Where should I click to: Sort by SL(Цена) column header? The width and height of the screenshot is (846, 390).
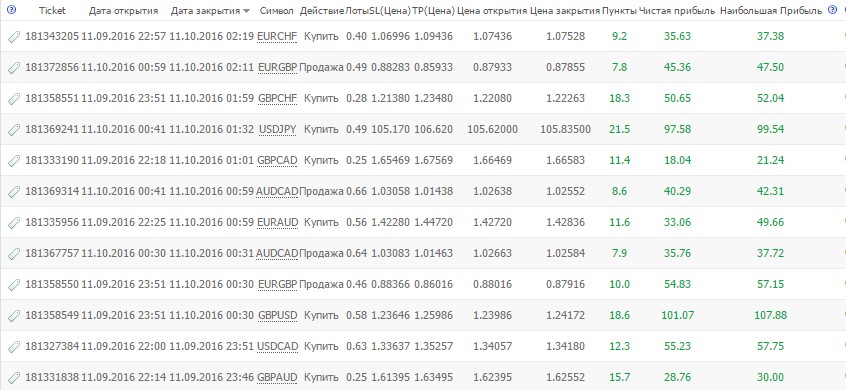[390, 10]
